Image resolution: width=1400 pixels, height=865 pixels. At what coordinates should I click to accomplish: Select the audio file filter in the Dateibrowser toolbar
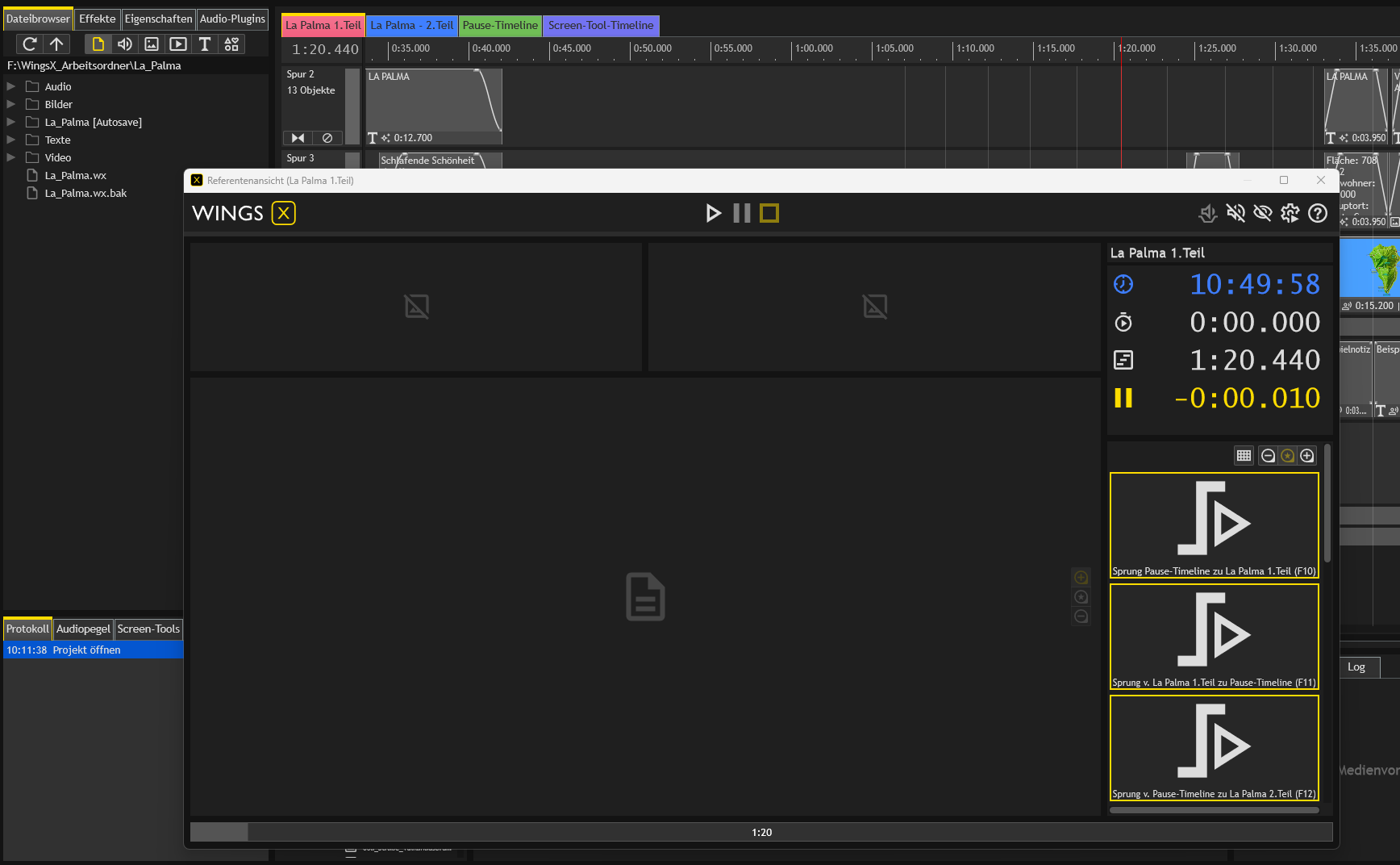(124, 44)
